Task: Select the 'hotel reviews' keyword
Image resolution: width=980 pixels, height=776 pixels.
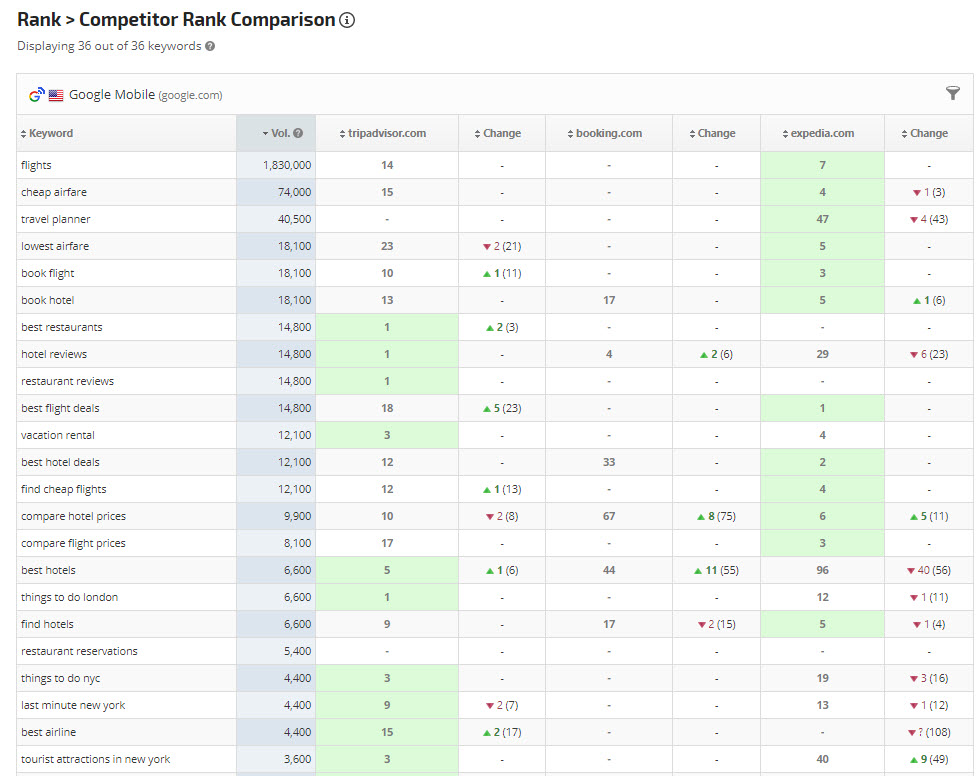Action: [x=53, y=354]
